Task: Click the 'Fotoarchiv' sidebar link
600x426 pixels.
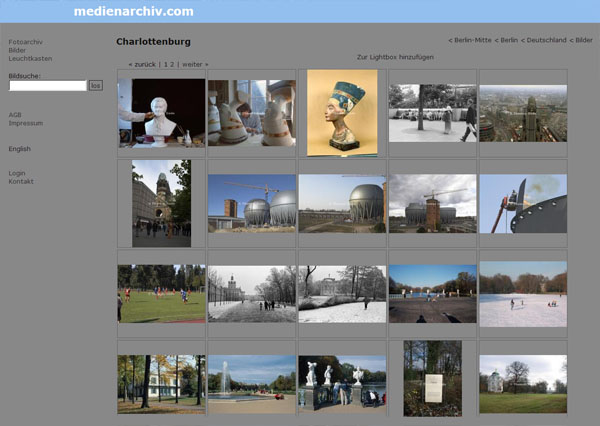Action: tap(25, 42)
